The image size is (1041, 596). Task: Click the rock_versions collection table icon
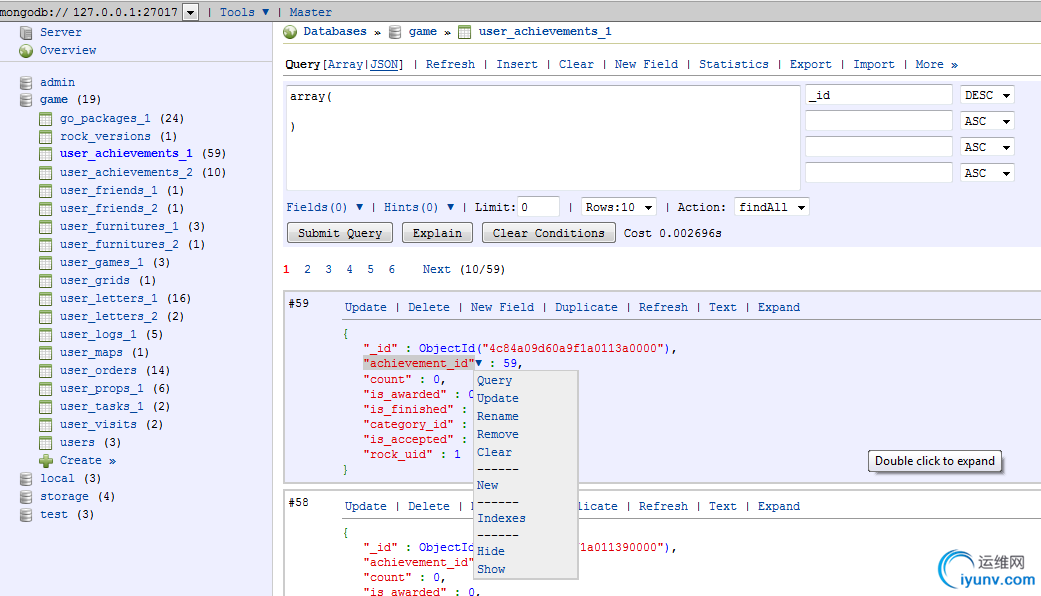click(45, 137)
